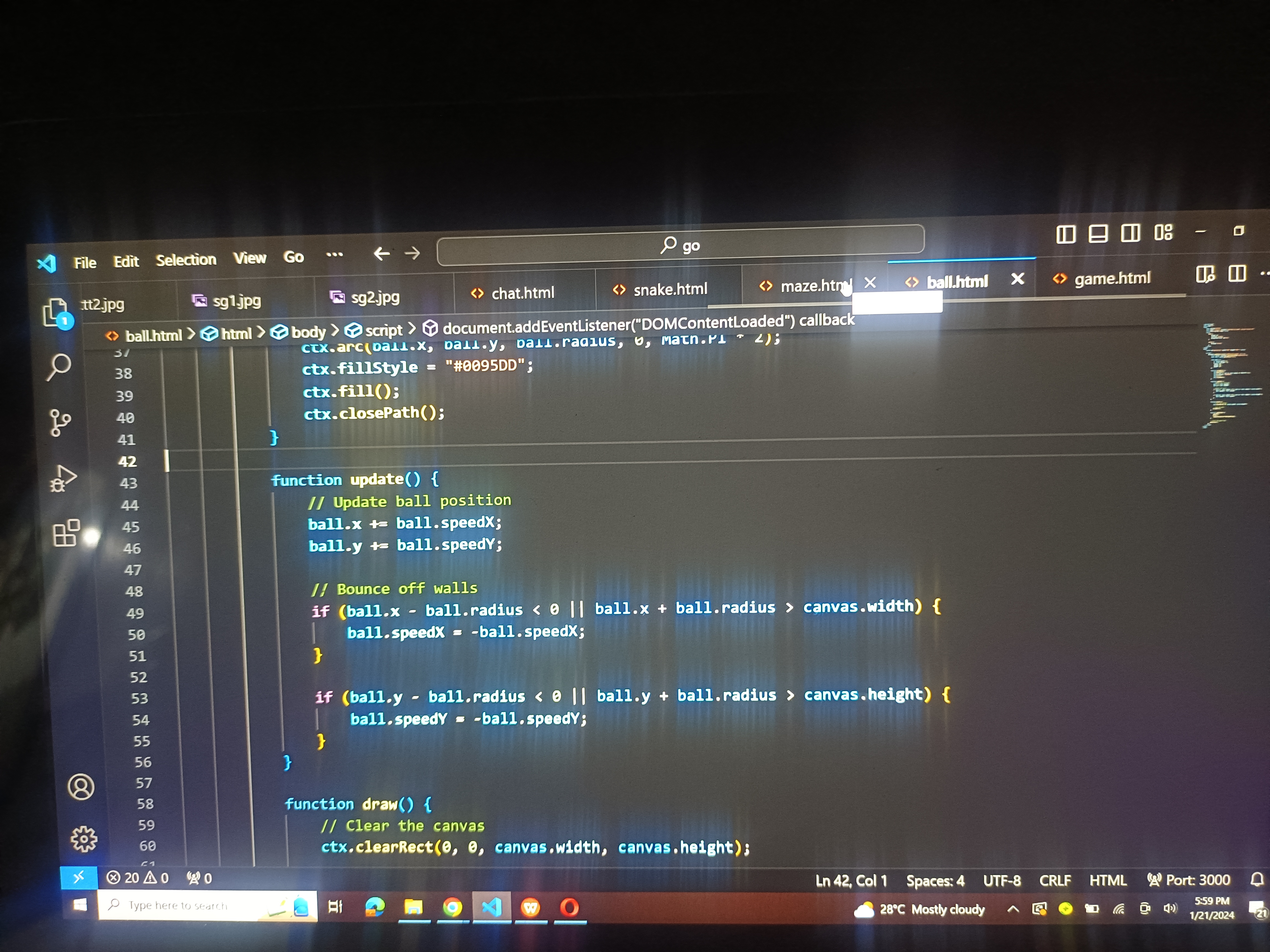Open the Search view icon

point(58,367)
